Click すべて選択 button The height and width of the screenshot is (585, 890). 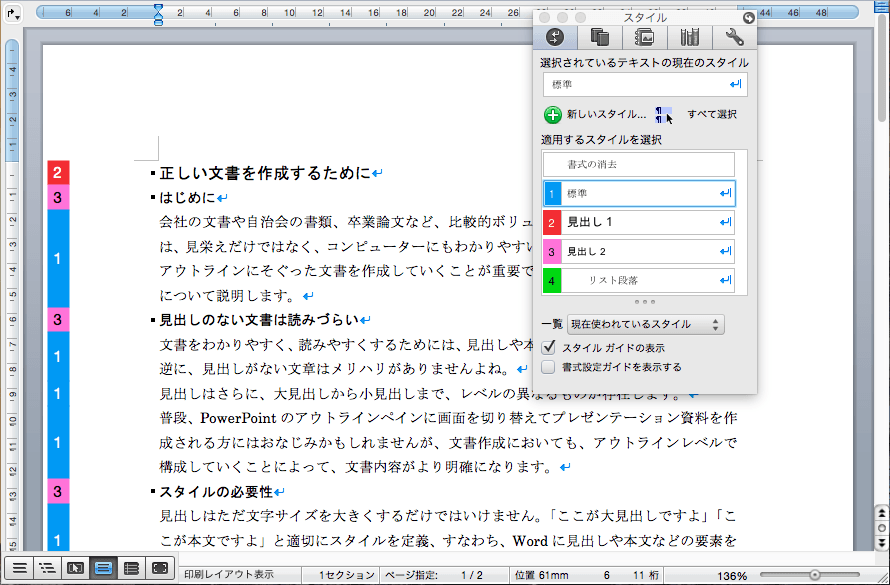pyautogui.click(x=712, y=115)
